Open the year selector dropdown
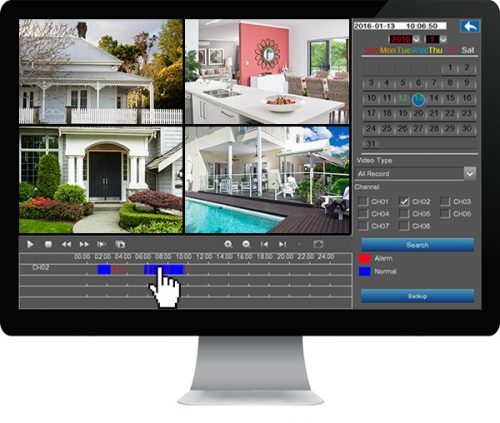Image resolution: width=500 pixels, height=423 pixels. click(416, 39)
